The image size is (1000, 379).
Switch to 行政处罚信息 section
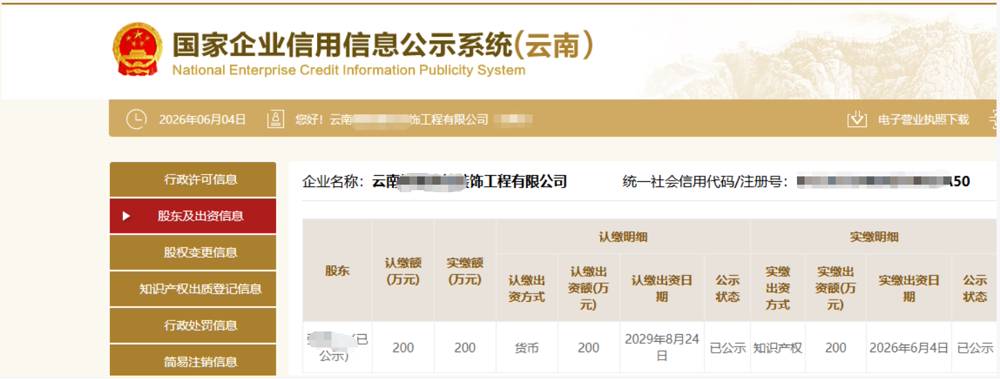(193, 325)
